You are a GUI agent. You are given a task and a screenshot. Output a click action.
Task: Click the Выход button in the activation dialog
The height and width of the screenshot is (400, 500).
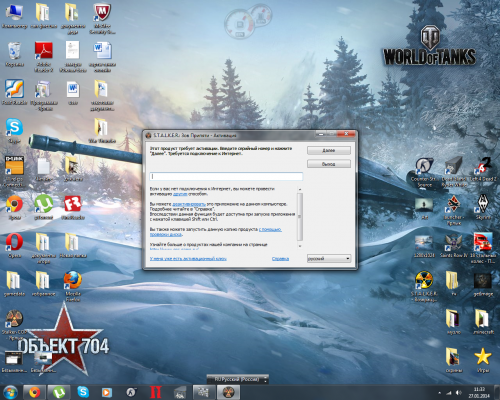coord(329,164)
